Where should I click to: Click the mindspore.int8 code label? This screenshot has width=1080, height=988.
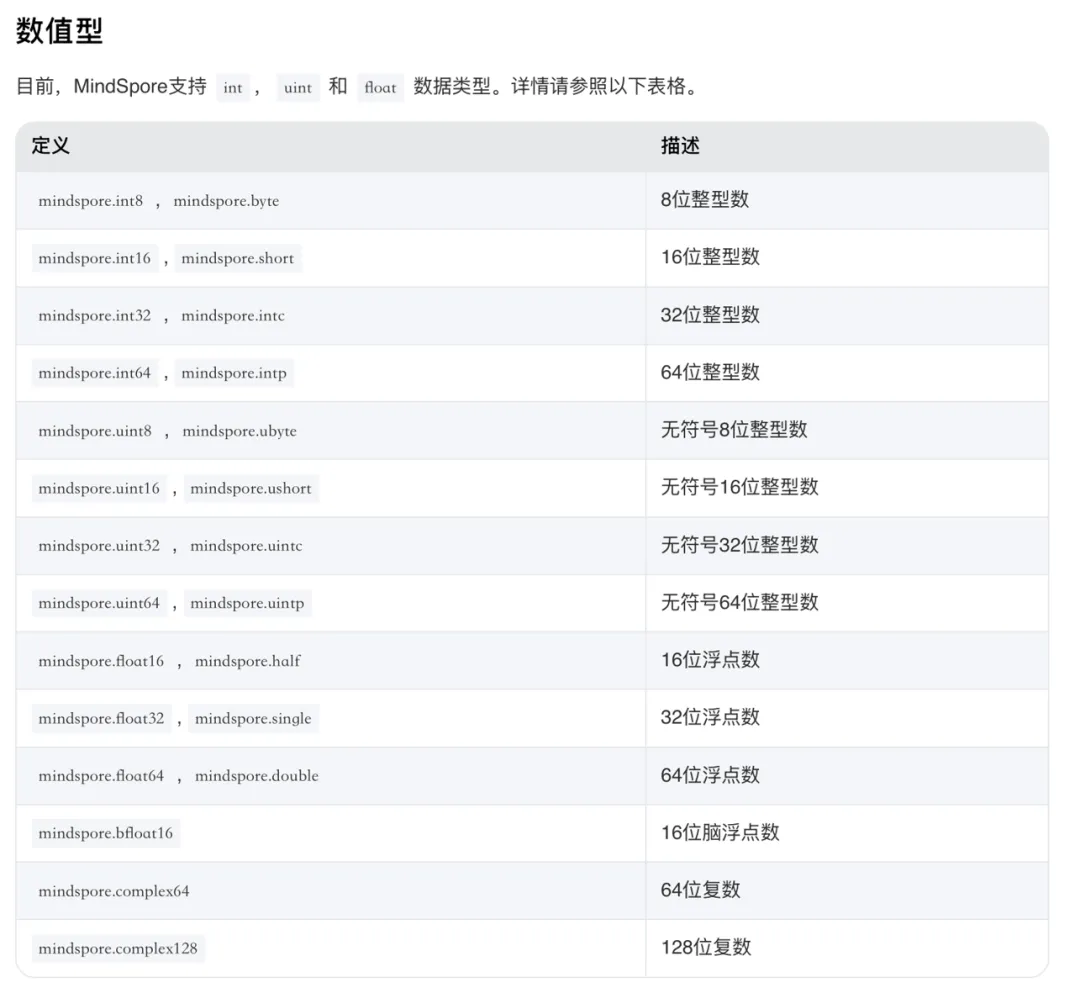91,201
